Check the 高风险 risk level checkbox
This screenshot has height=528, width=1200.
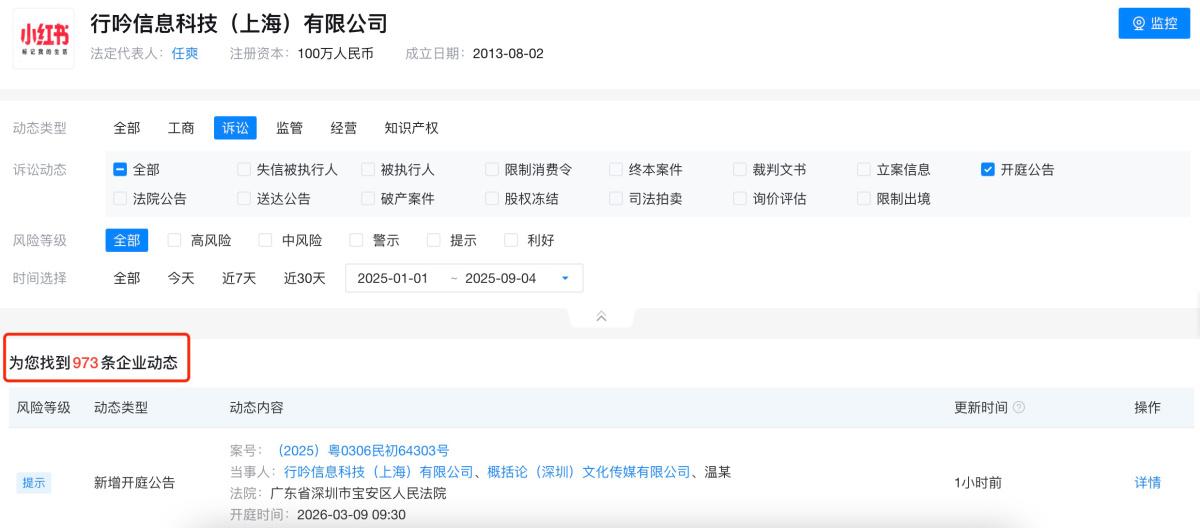[x=174, y=240]
